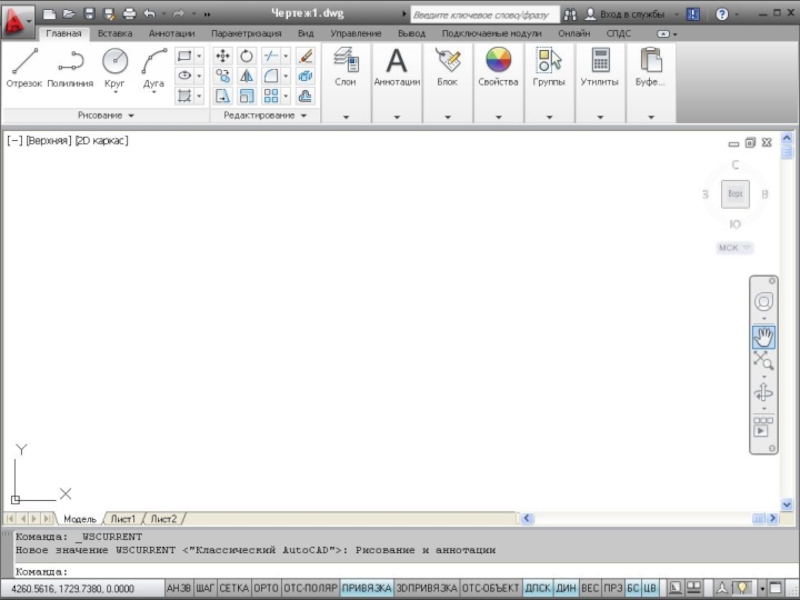This screenshot has height=600, width=800.
Task: Toggle СЕТКА grid display
Action: tap(234, 588)
